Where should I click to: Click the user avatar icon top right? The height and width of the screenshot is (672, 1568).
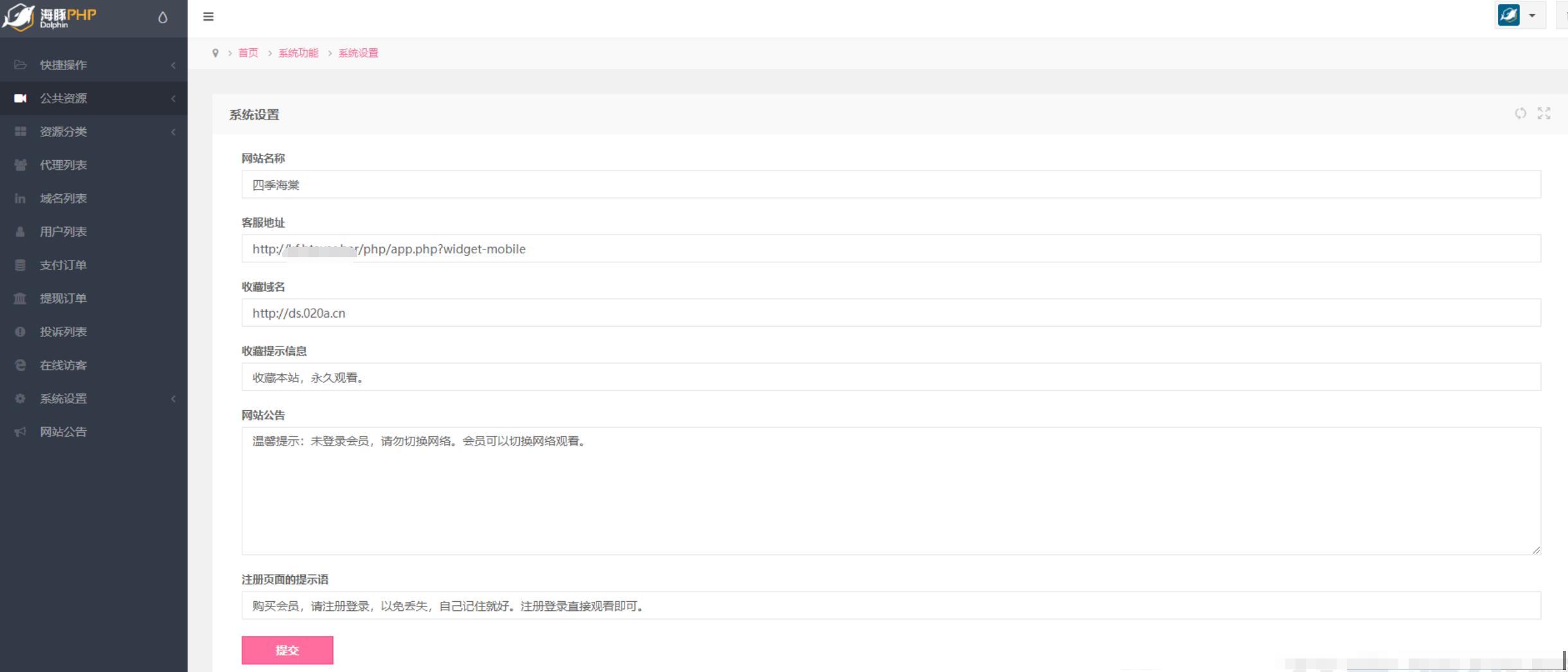click(x=1508, y=15)
